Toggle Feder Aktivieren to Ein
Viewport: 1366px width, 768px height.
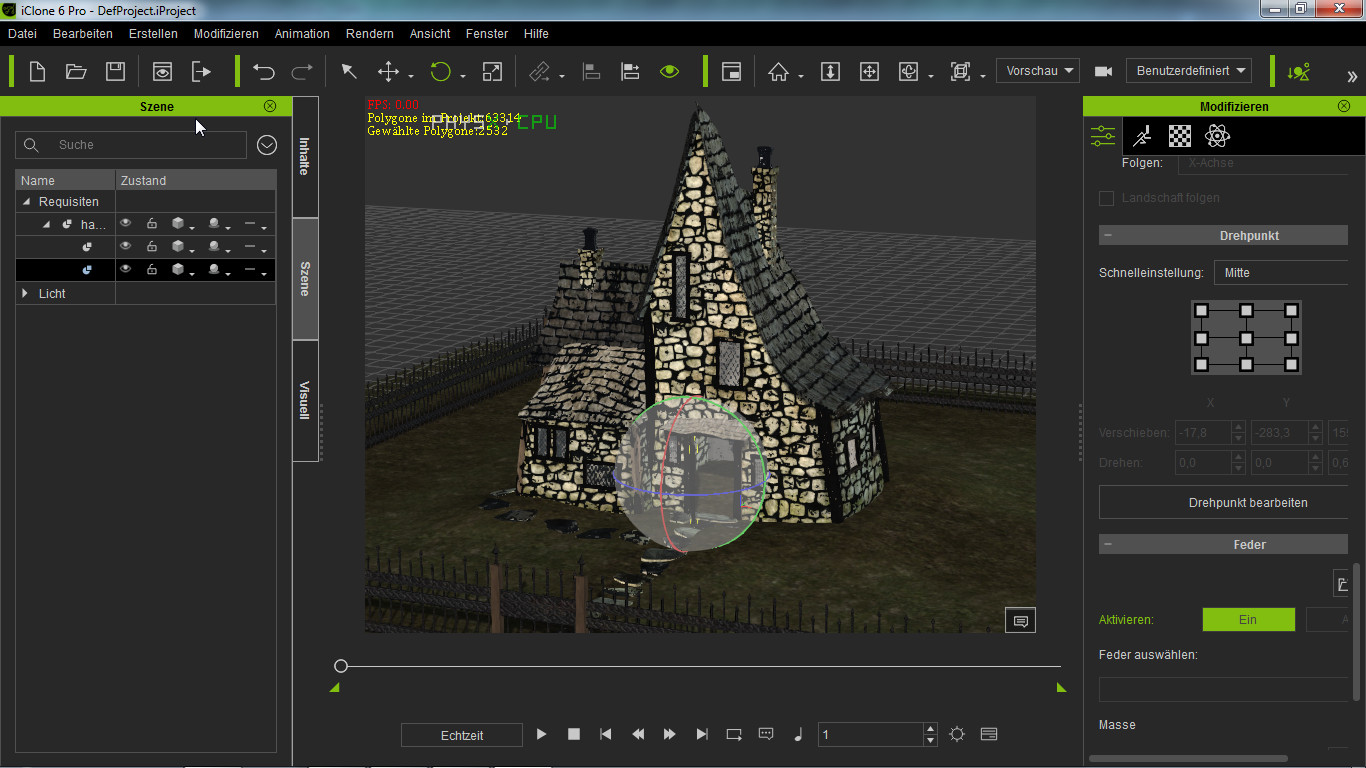coord(1248,620)
